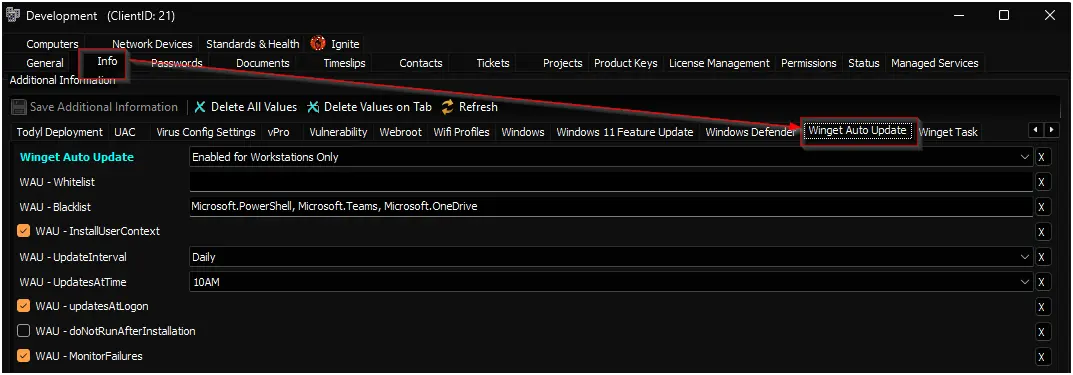The width and height of the screenshot is (1073, 375).
Task: Click the Development window title icon
Action: [x=12, y=15]
